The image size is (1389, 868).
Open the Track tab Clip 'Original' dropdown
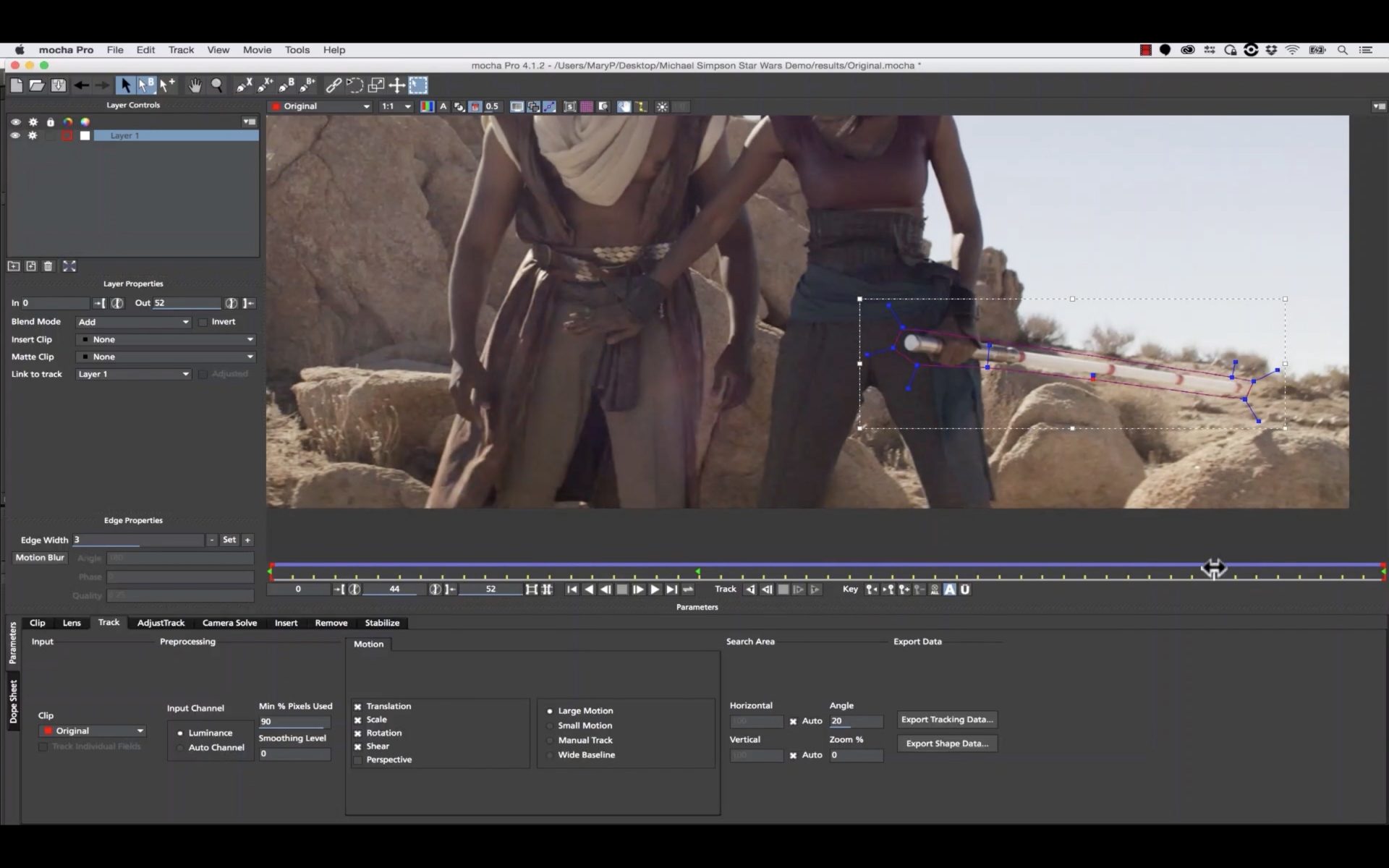click(x=93, y=731)
